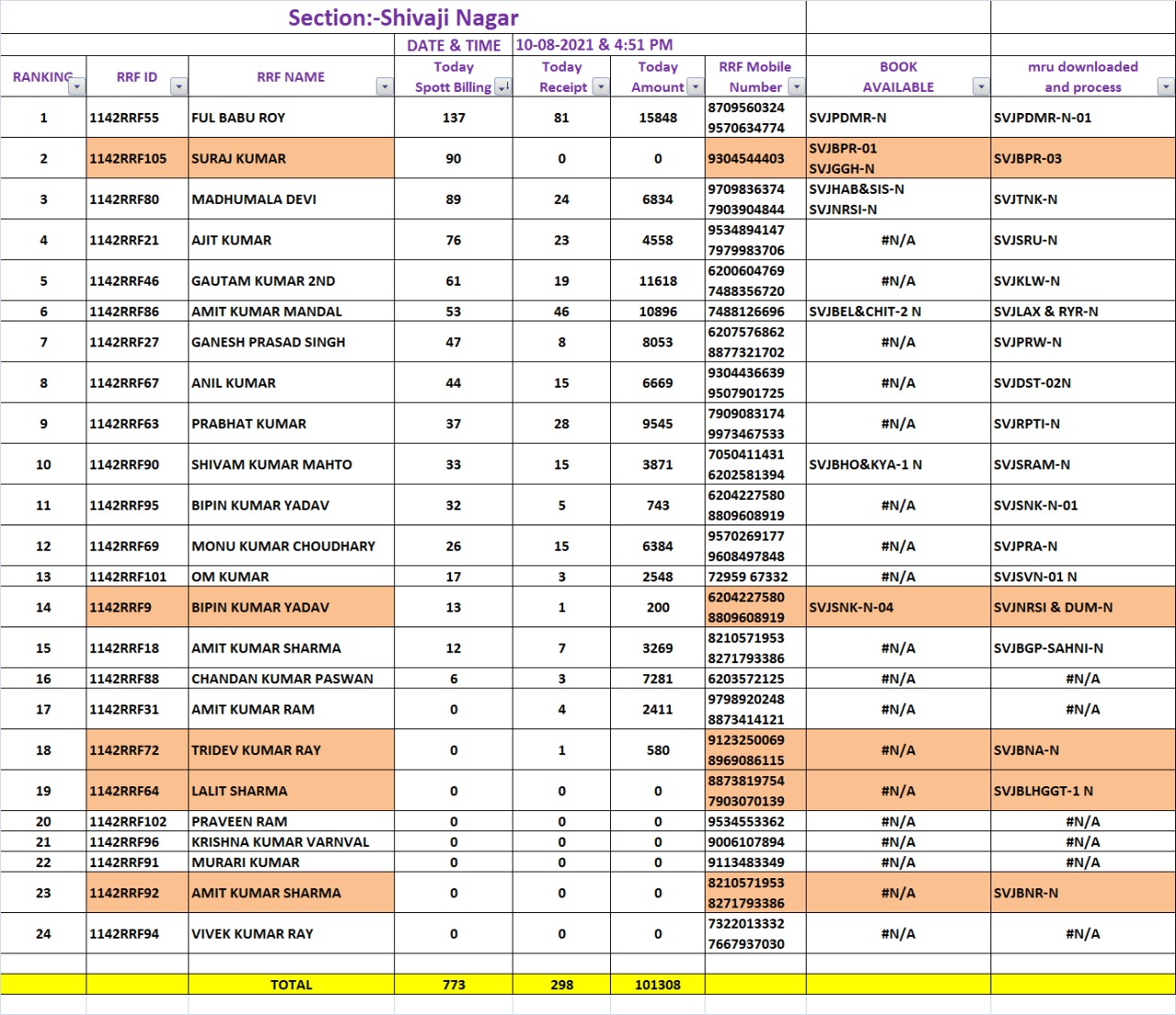Image resolution: width=1176 pixels, height=1015 pixels.
Task: Select the mru cell 'SVJBLHGGT-1 N'
Action: (x=1083, y=791)
